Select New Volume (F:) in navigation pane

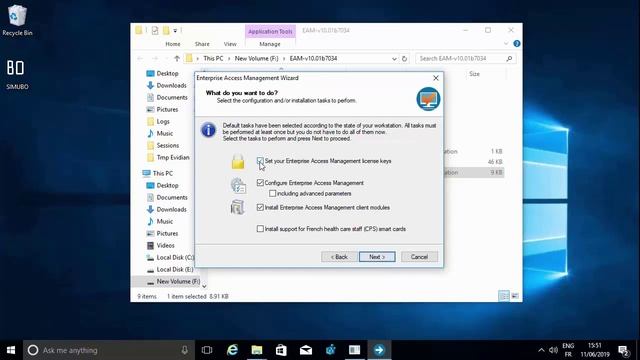tap(173, 281)
